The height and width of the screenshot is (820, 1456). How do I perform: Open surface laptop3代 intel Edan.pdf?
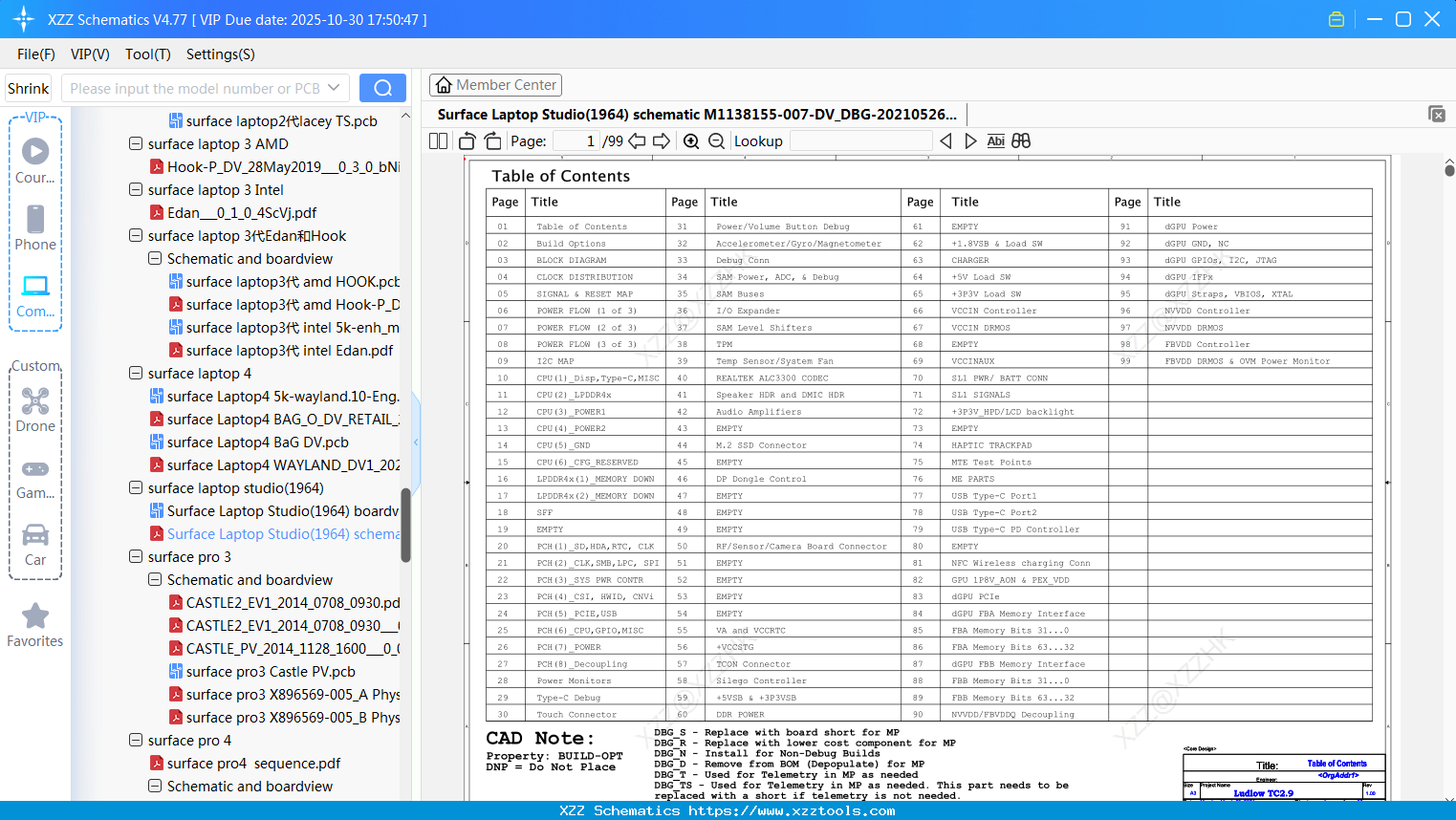click(280, 350)
